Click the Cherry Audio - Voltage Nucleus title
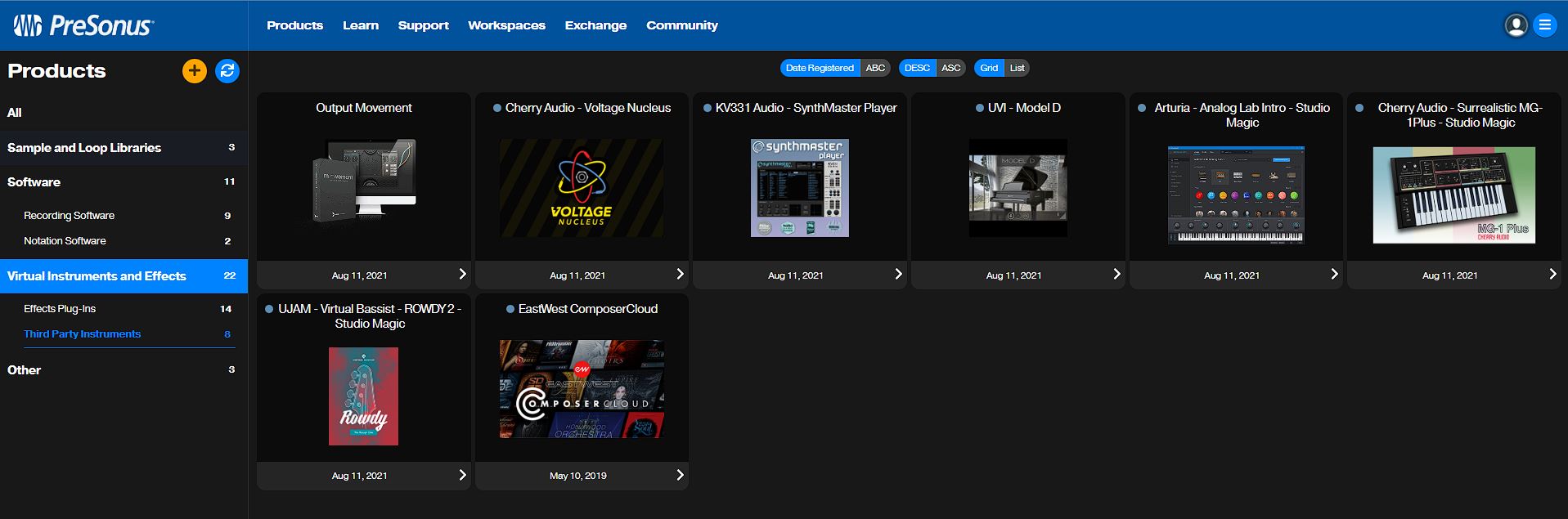This screenshot has width=1568, height=519. pos(588,108)
